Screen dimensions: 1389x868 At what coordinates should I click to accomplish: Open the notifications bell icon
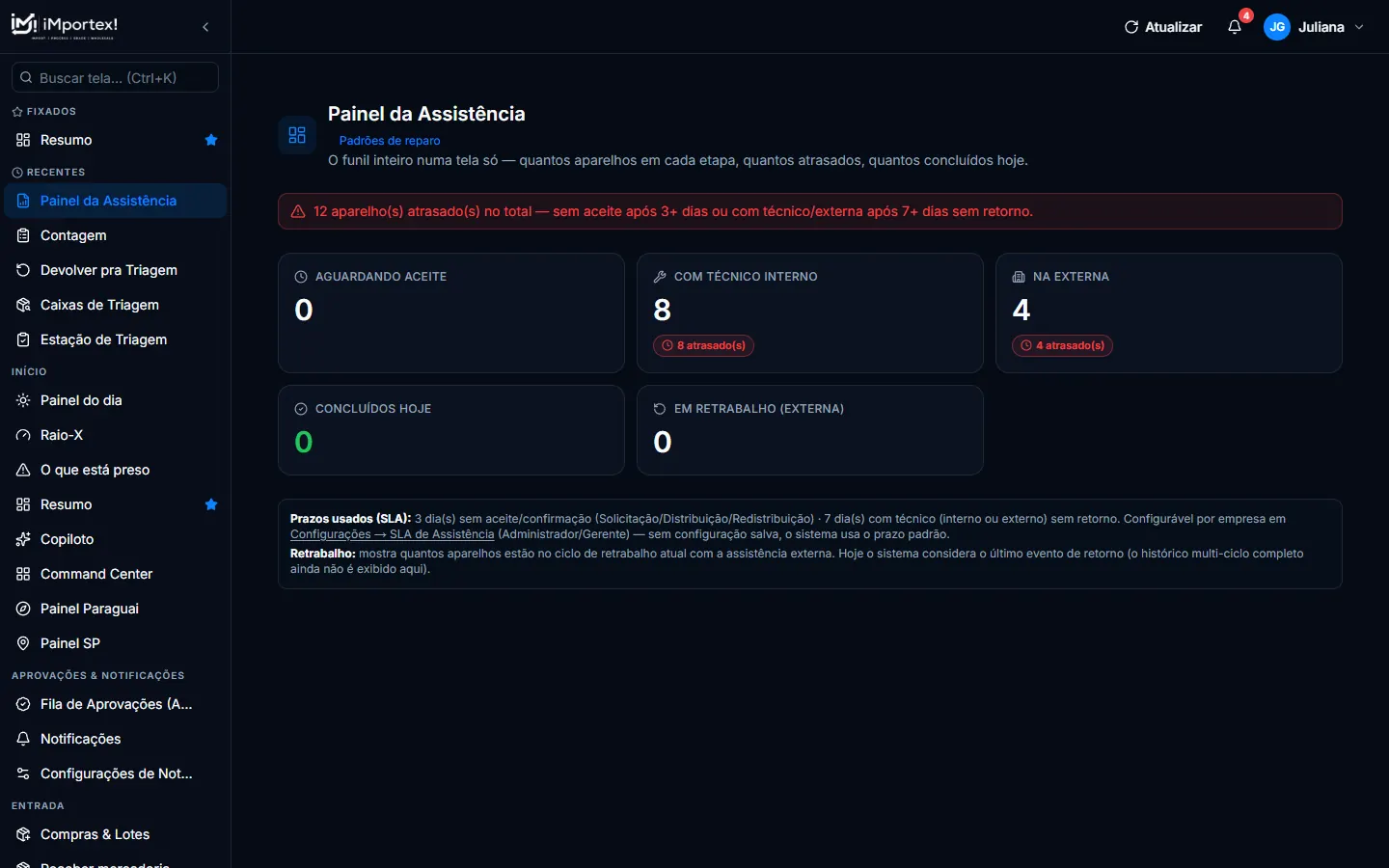(x=1235, y=27)
